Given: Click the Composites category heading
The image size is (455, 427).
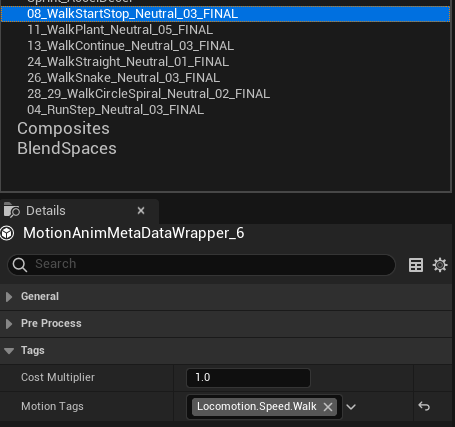Looking at the screenshot, I should coord(63,129).
